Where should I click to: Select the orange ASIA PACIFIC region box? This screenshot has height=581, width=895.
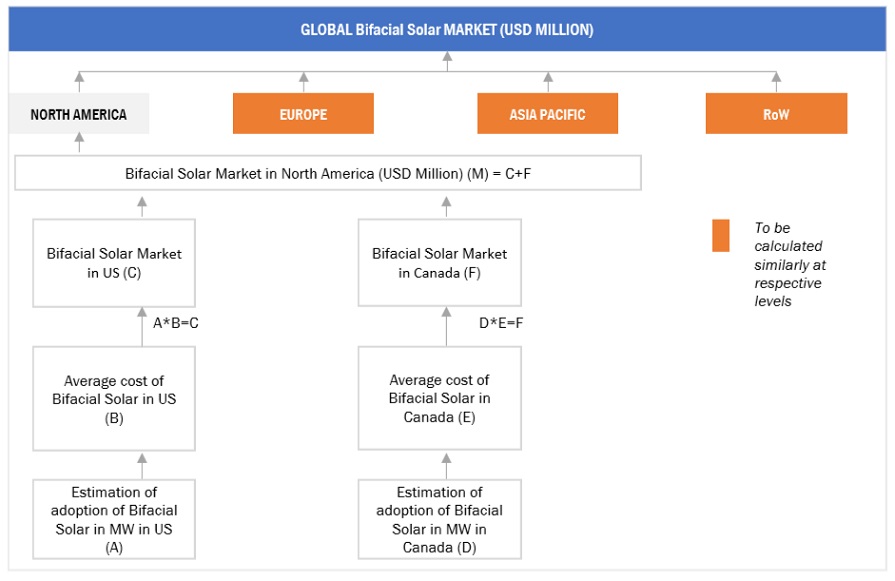(x=547, y=114)
